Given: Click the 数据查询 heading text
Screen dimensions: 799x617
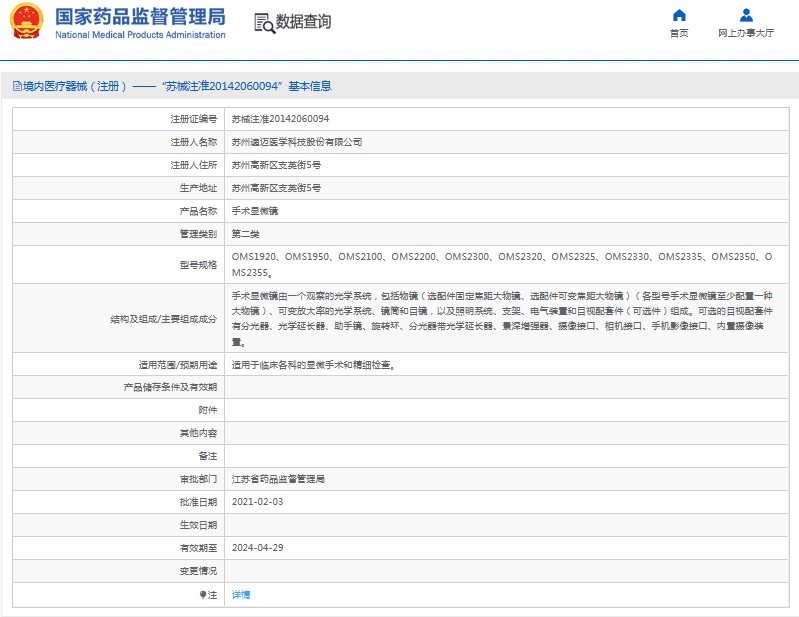Looking at the screenshot, I should (303, 22).
